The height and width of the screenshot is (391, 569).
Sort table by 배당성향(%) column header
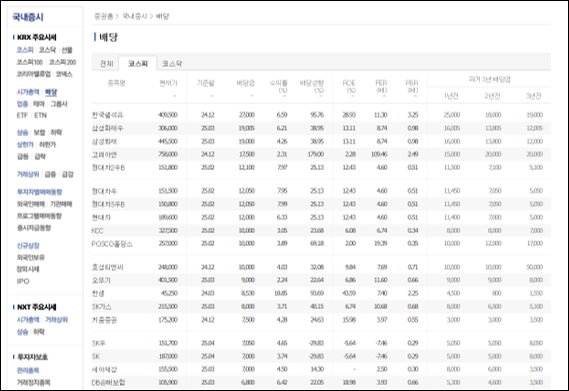312,86
